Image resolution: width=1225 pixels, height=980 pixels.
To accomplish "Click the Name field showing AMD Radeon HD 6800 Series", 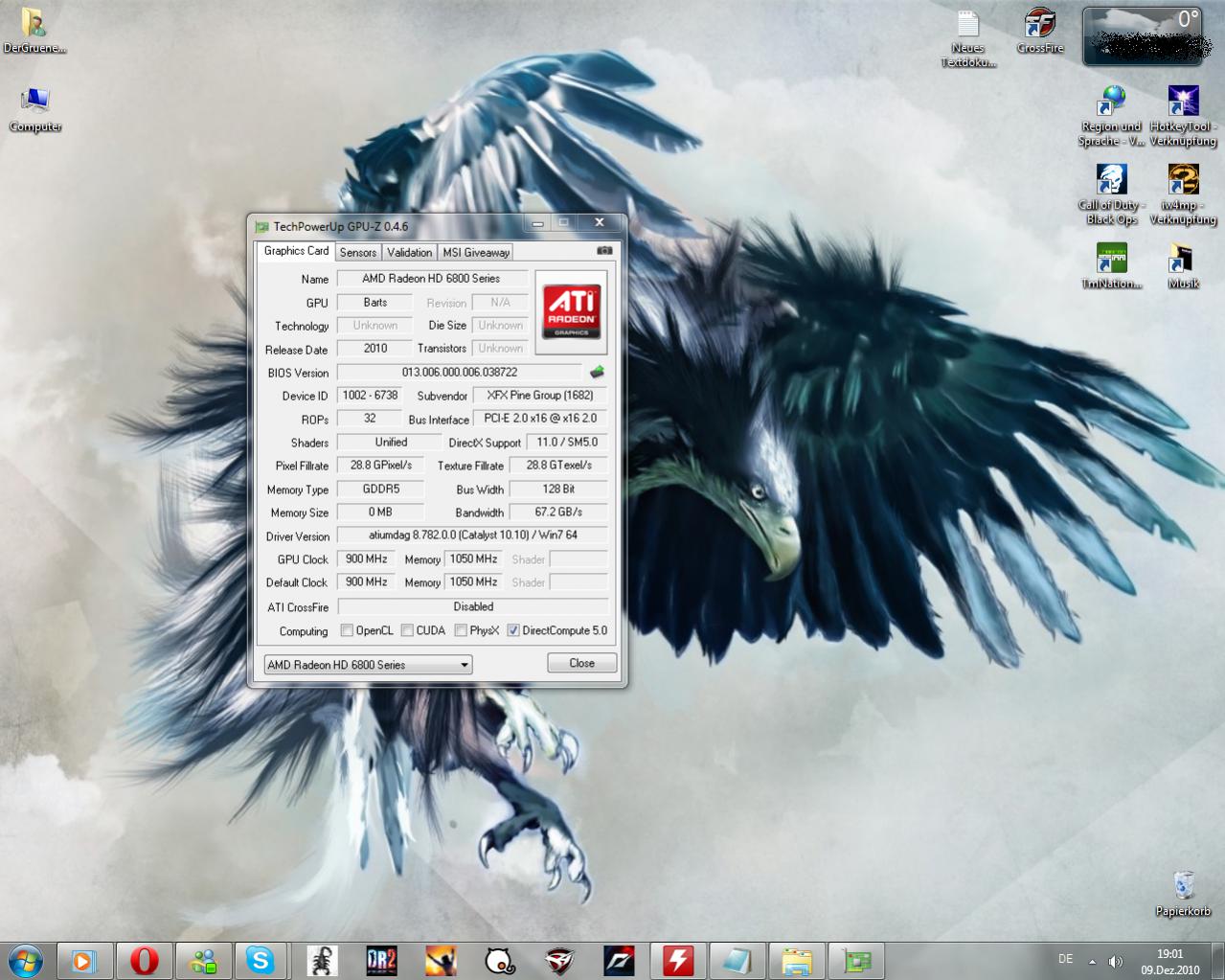I will pos(431,279).
